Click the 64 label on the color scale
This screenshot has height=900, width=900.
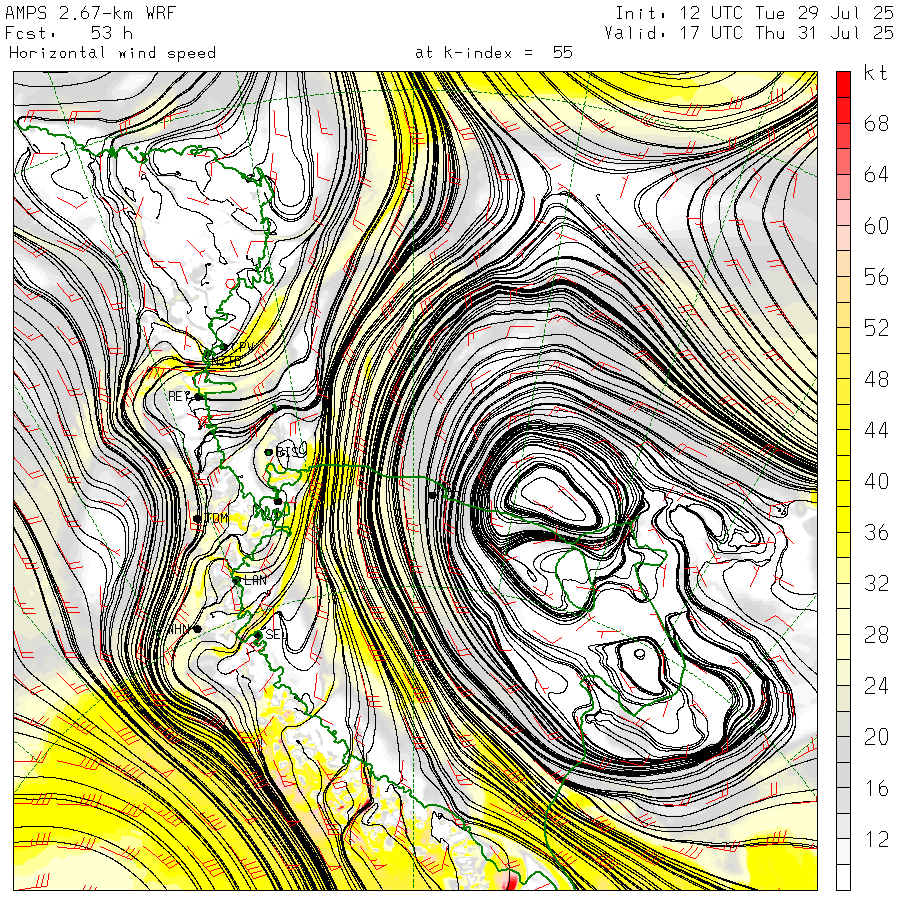pos(876,175)
